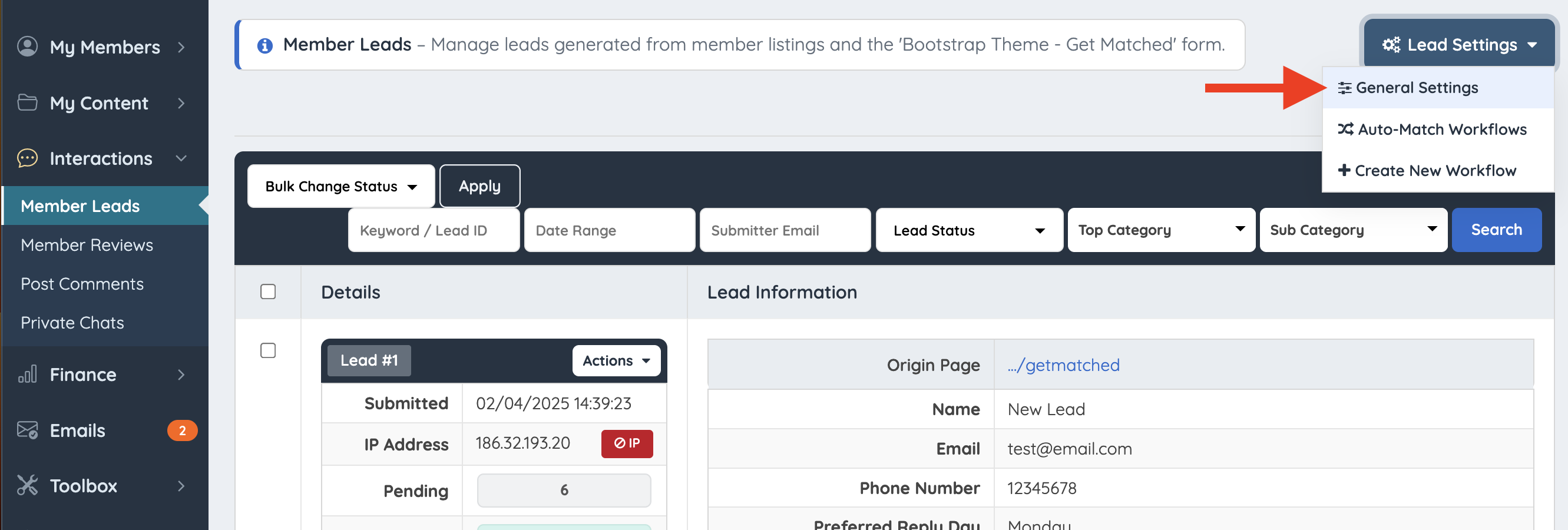Click the My Members user icon
Viewport: 1568px width, 530px height.
[x=28, y=47]
